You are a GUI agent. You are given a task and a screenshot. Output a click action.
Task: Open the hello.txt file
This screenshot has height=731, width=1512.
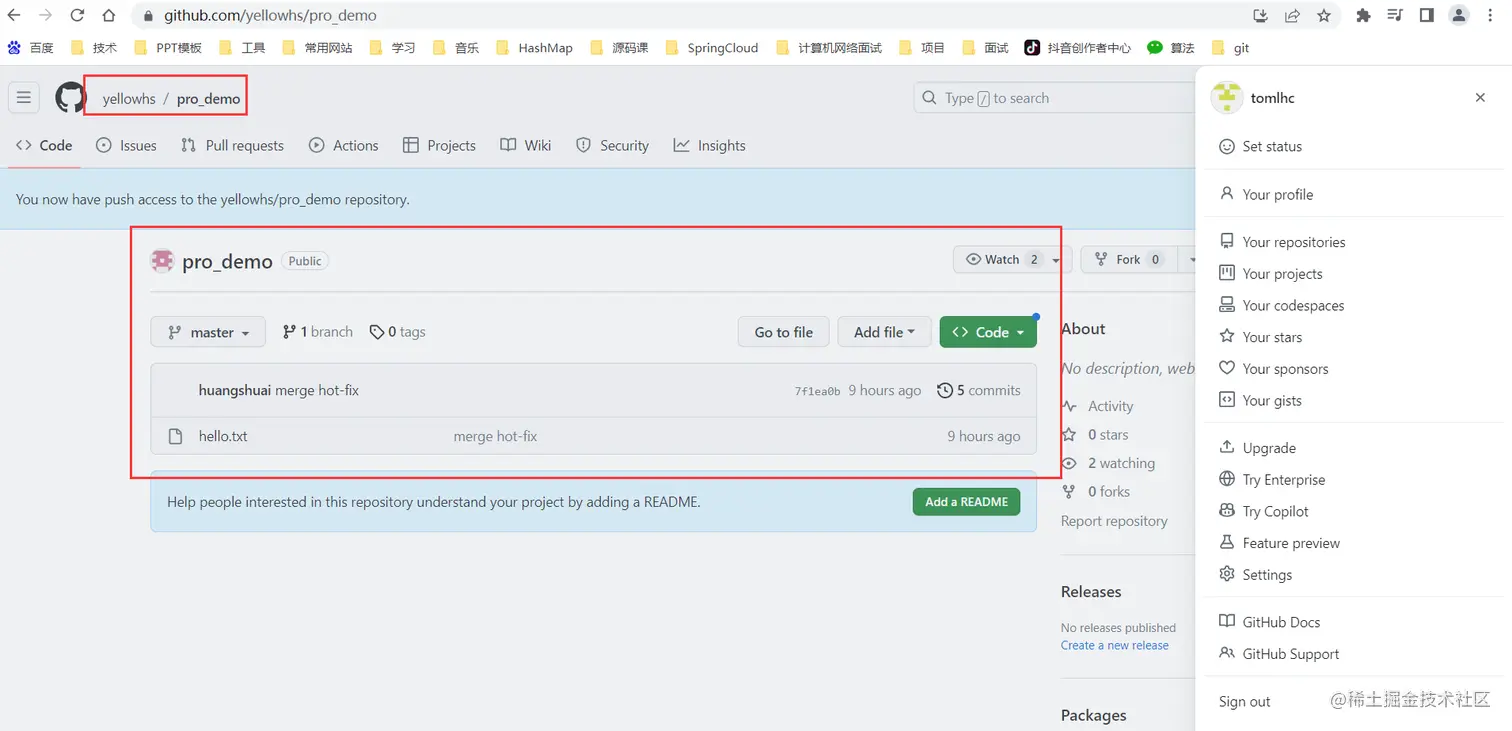[x=223, y=436]
